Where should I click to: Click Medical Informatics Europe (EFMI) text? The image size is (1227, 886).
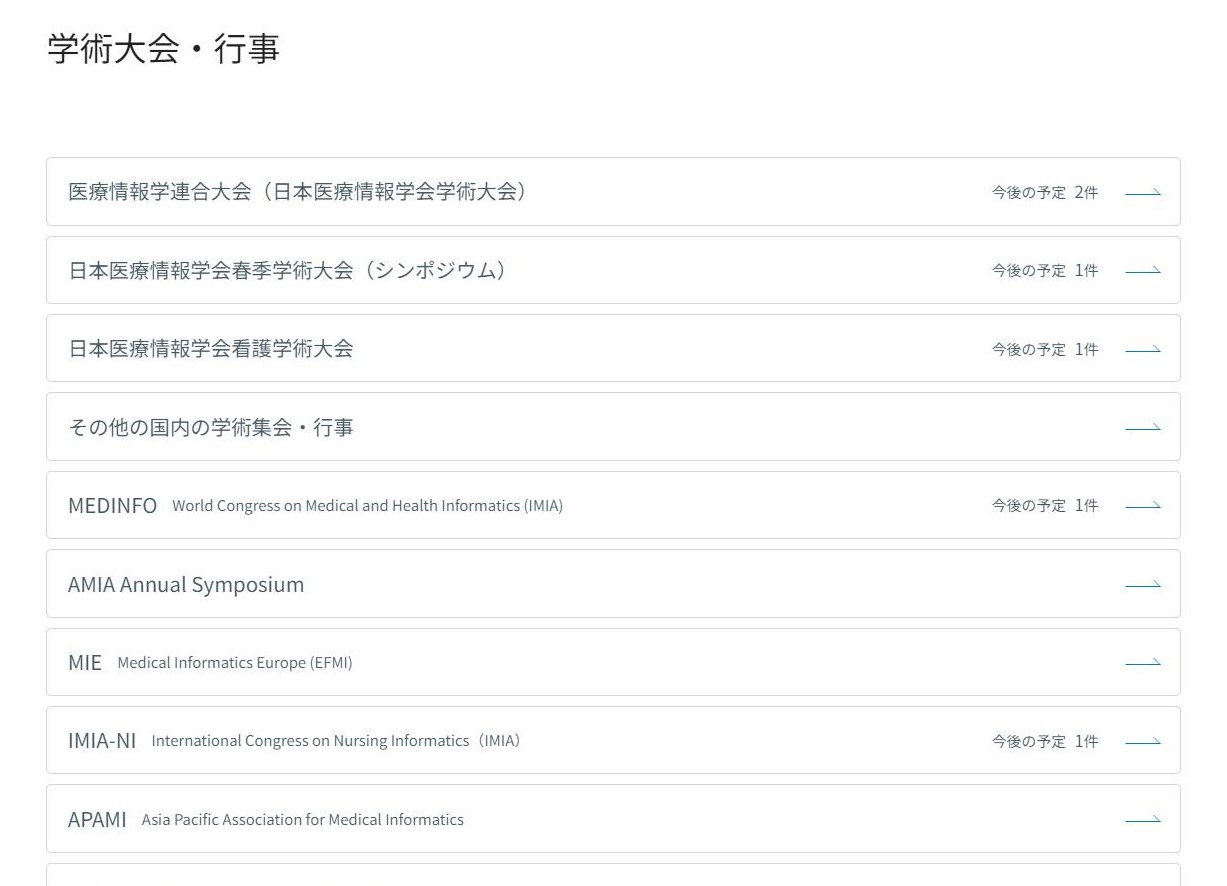(235, 663)
